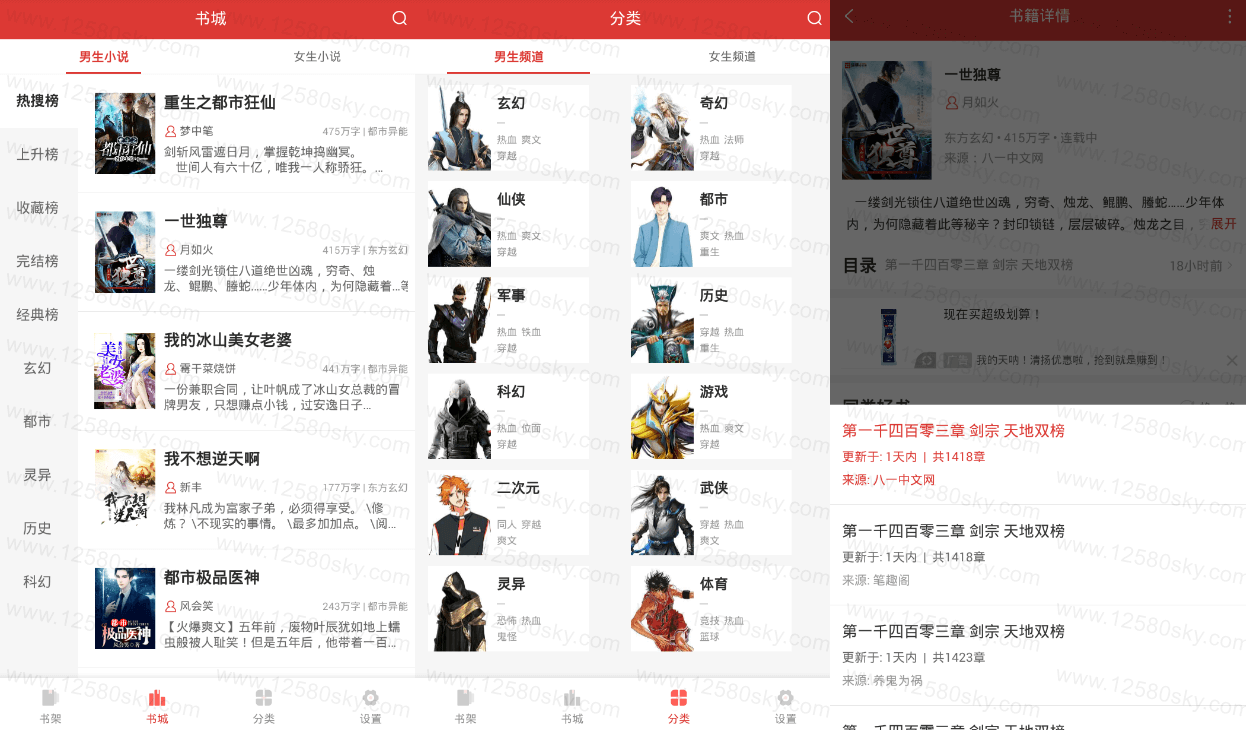Open the cover of 都市极品医神
Viewport: 1246px width, 730px height.
125,609
